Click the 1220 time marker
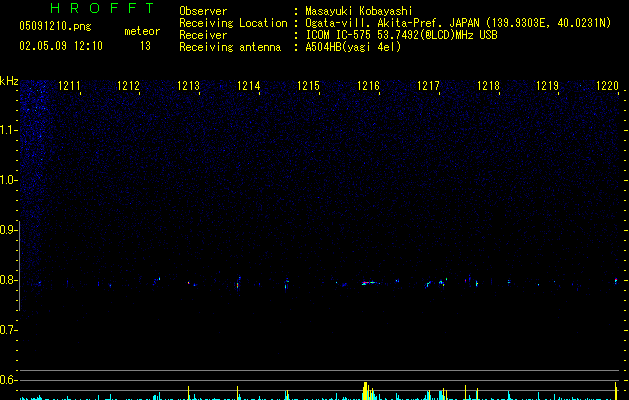This screenshot has height=400, width=629. click(608, 86)
